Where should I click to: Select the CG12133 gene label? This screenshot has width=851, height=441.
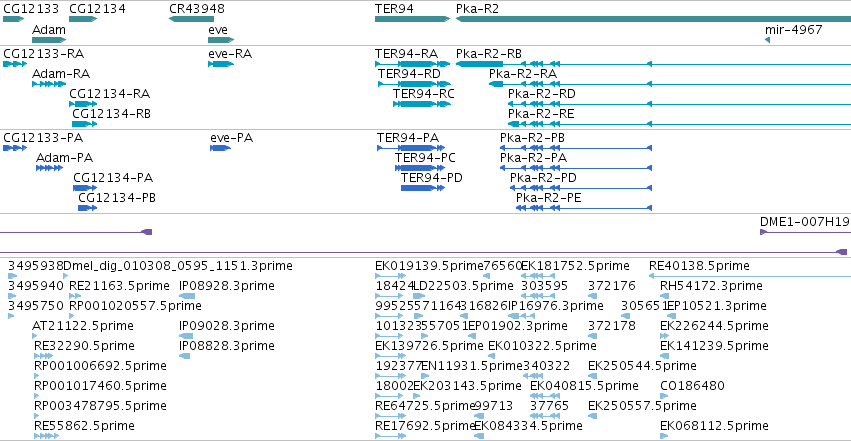click(31, 9)
